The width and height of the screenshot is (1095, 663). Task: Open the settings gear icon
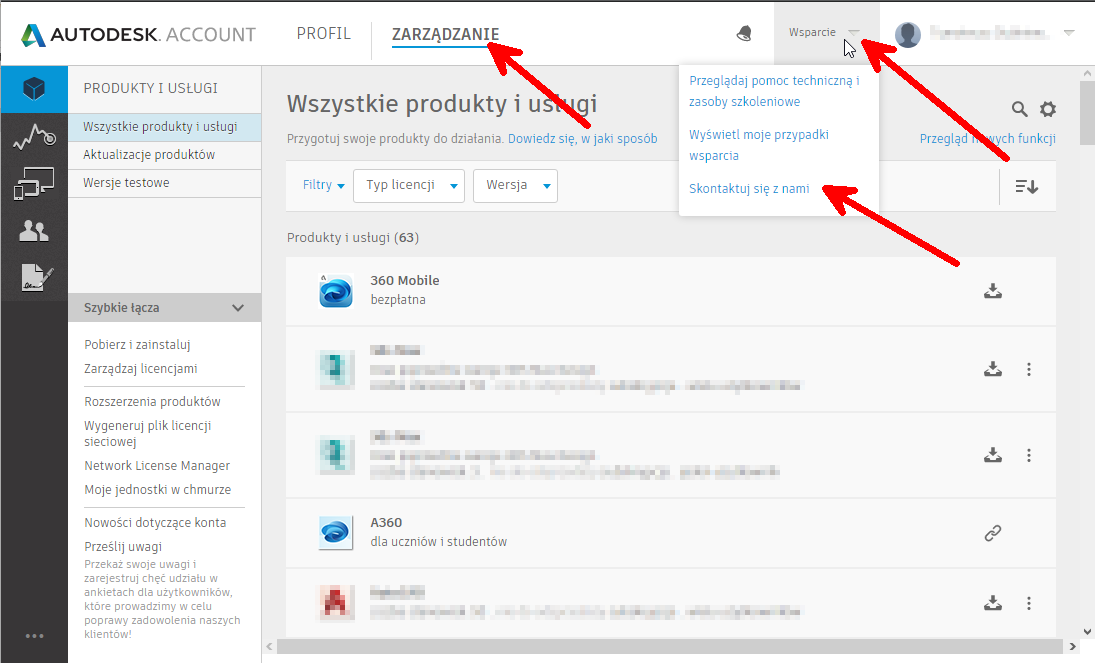(x=1048, y=109)
